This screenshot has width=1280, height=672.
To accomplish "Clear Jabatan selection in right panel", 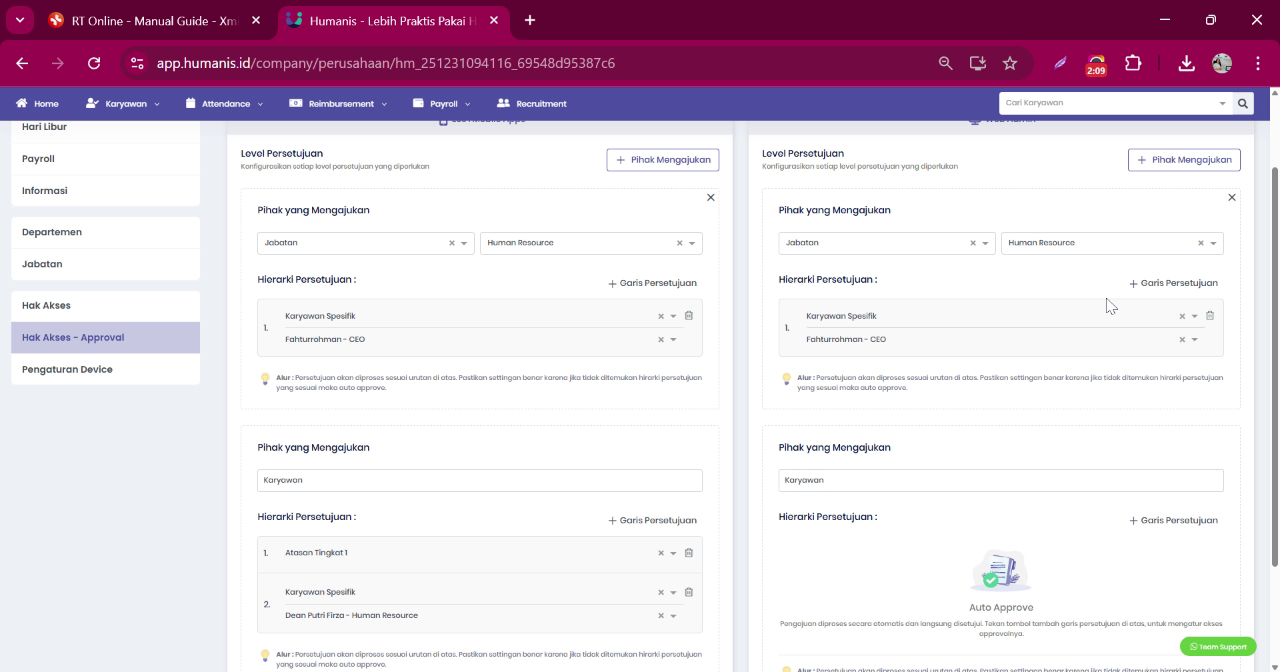I will pyautogui.click(x=973, y=243).
